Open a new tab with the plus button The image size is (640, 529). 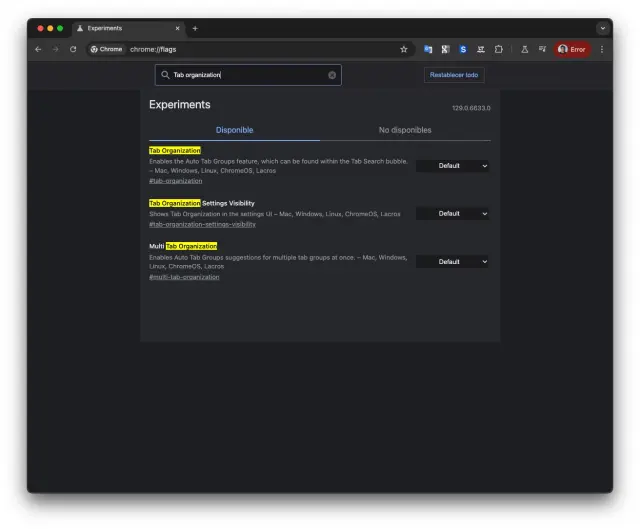click(195, 28)
